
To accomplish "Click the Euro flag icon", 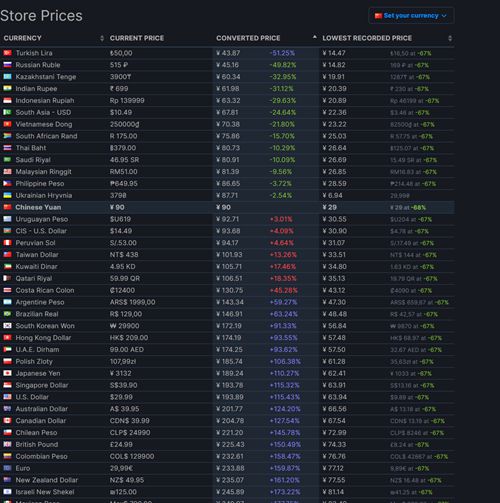I will [7, 468].
